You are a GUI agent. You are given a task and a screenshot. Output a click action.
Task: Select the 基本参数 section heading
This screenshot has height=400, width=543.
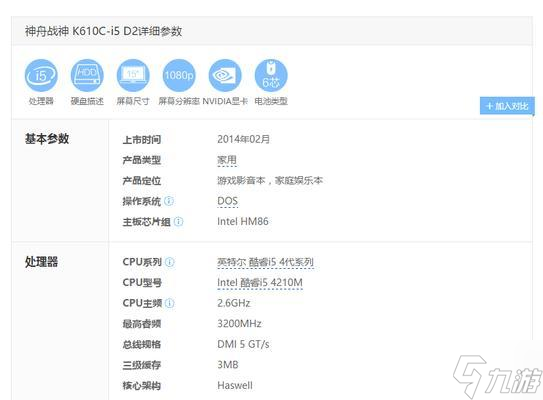point(47,139)
